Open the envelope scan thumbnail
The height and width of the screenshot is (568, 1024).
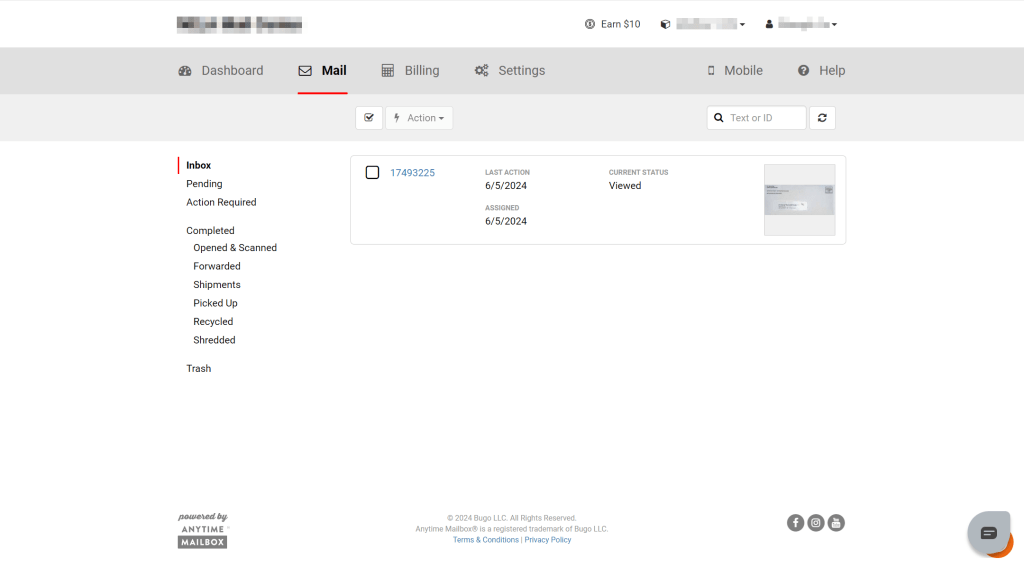point(799,200)
